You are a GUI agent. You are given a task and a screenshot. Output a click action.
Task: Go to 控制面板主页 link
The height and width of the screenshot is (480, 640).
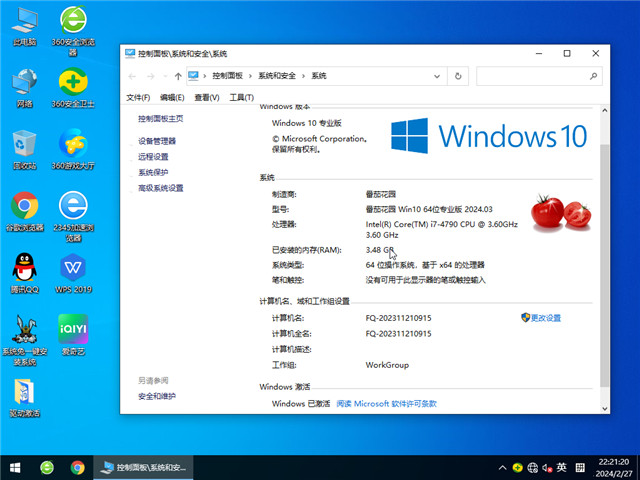coord(160,119)
